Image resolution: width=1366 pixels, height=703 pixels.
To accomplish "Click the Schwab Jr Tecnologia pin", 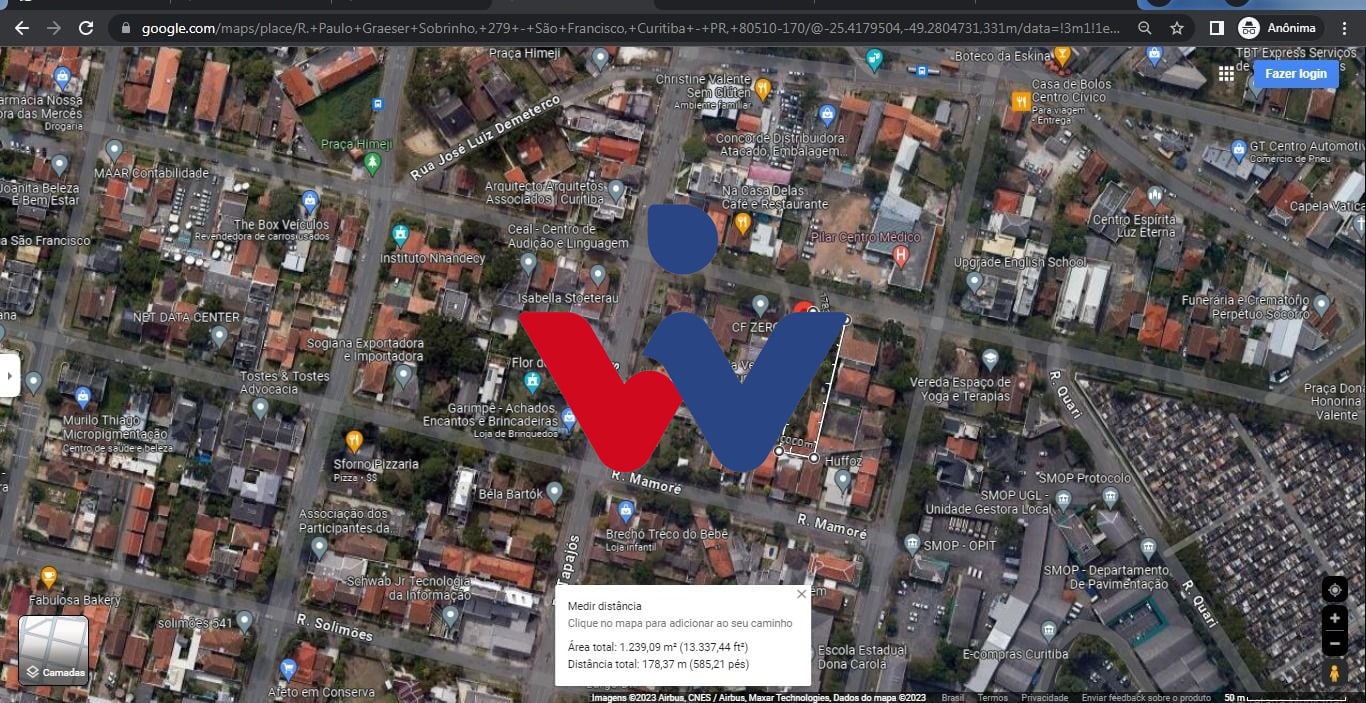I will [x=450, y=615].
